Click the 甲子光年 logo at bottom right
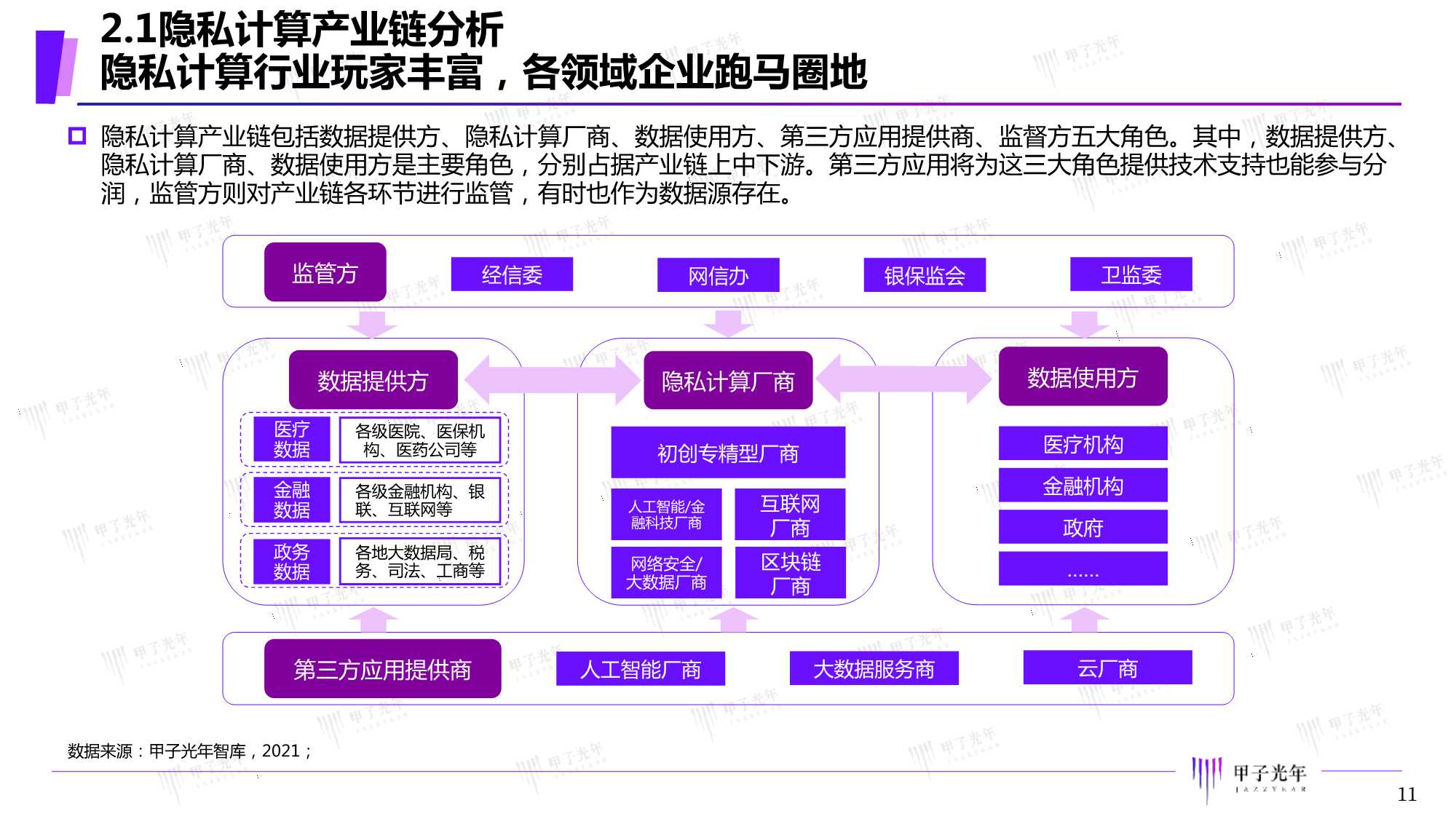The height and width of the screenshot is (819, 1456). point(1249,779)
